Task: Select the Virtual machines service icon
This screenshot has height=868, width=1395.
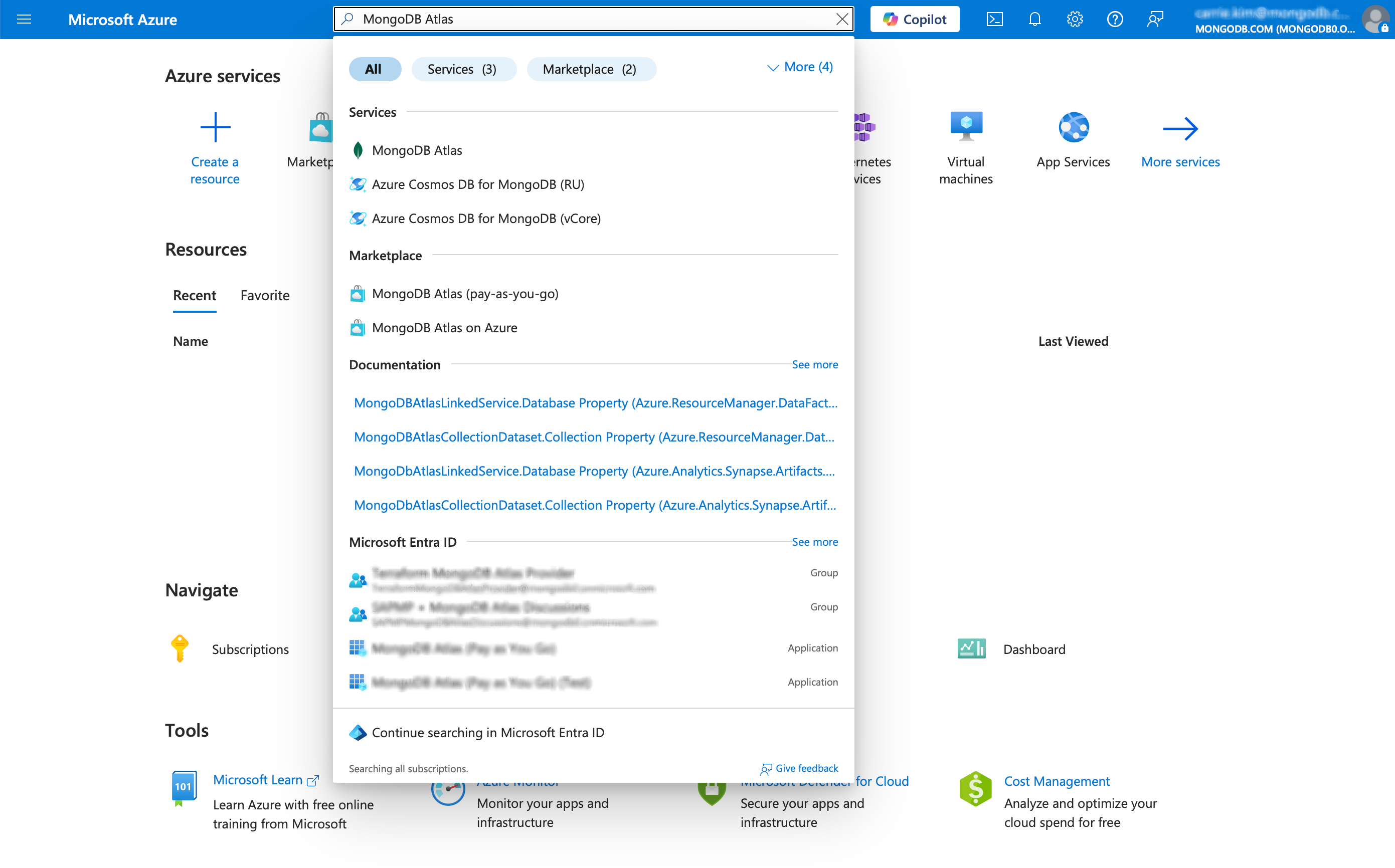Action: click(965, 126)
